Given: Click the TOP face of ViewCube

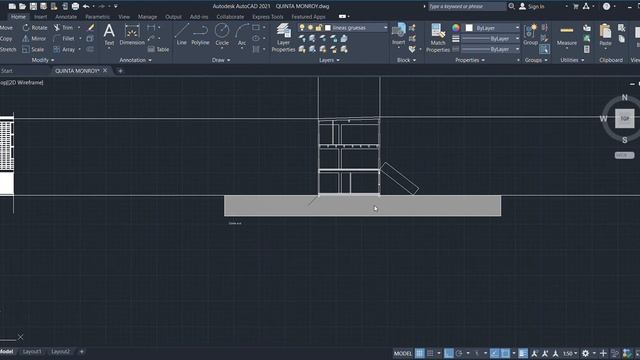Looking at the screenshot, I should (x=624, y=118).
